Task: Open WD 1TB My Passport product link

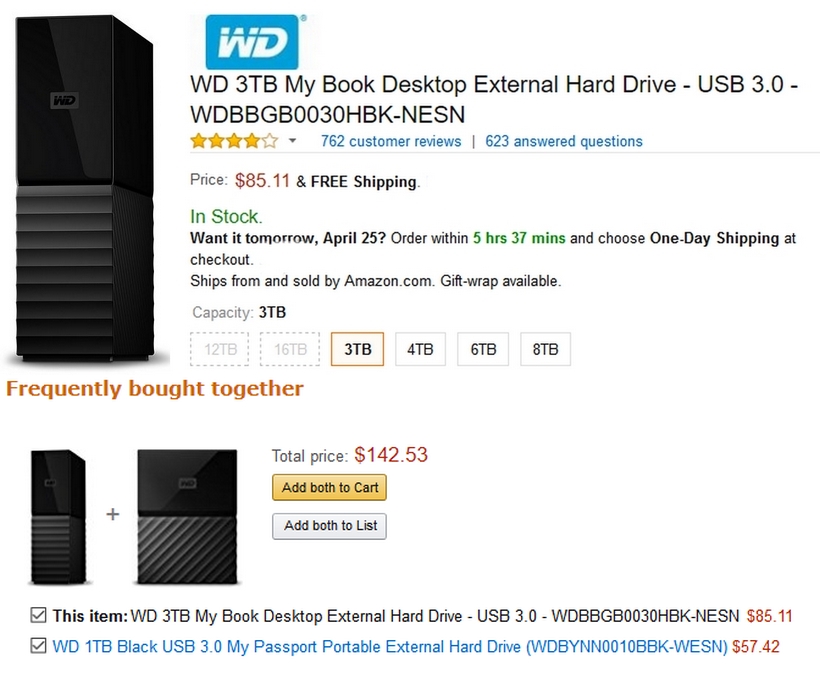Action: pos(390,647)
